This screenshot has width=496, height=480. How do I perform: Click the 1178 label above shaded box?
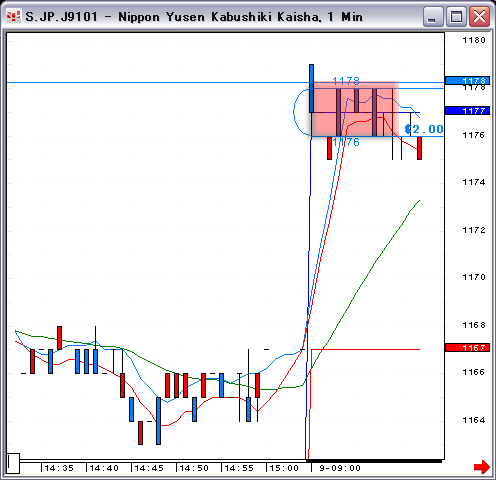346,80
